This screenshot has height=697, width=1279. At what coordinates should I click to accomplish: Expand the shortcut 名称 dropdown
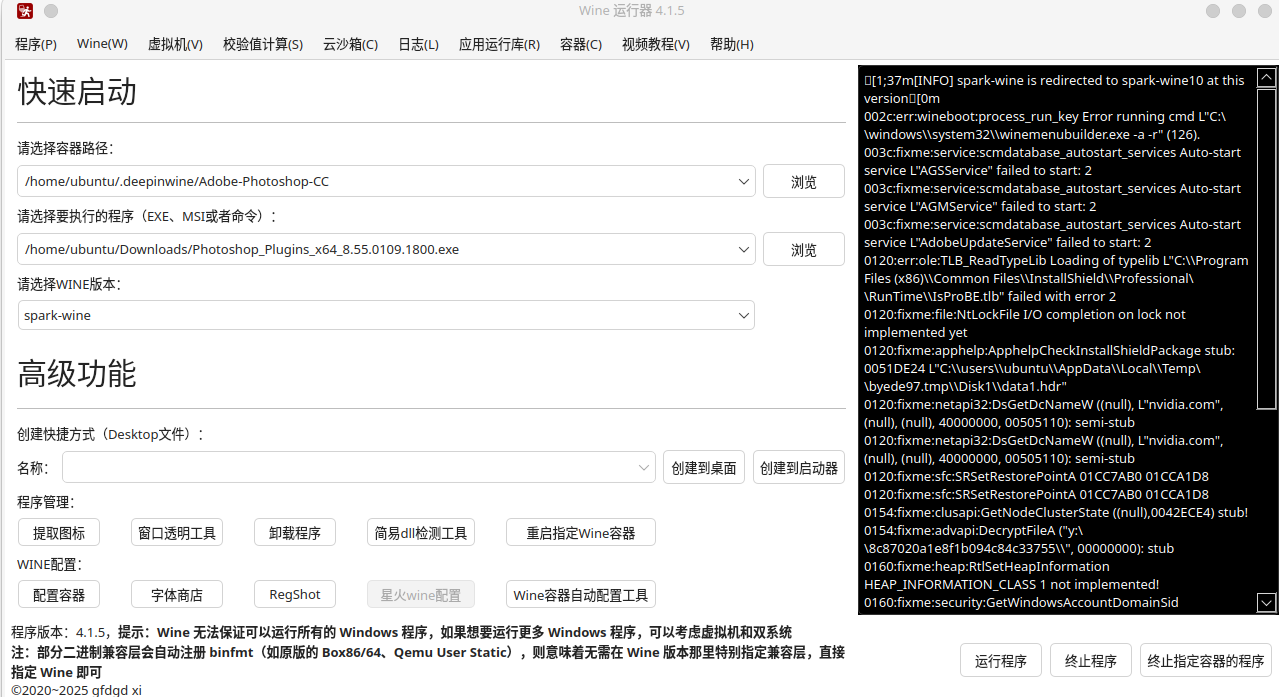644,467
